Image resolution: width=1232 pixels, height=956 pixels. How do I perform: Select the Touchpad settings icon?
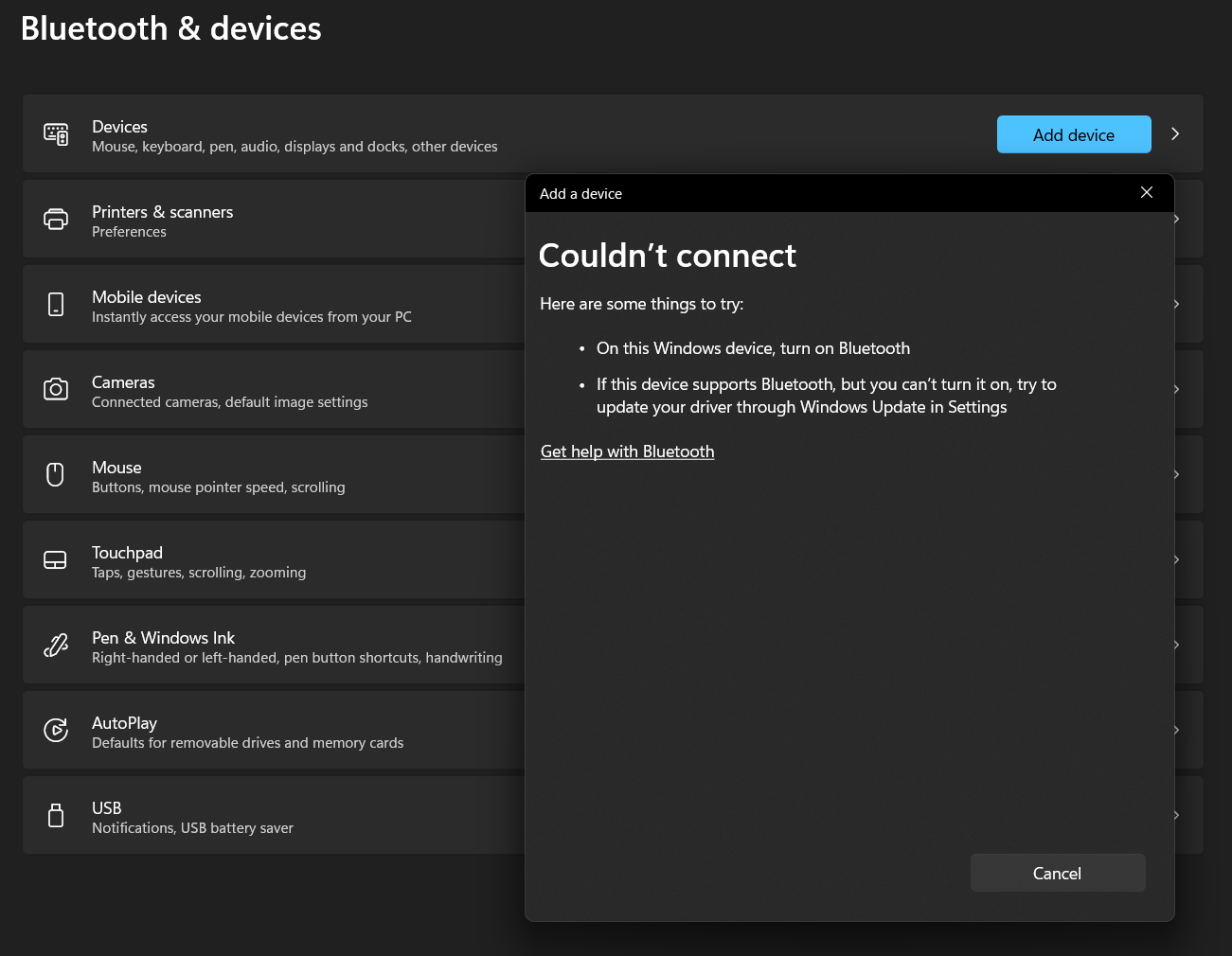[x=56, y=559]
